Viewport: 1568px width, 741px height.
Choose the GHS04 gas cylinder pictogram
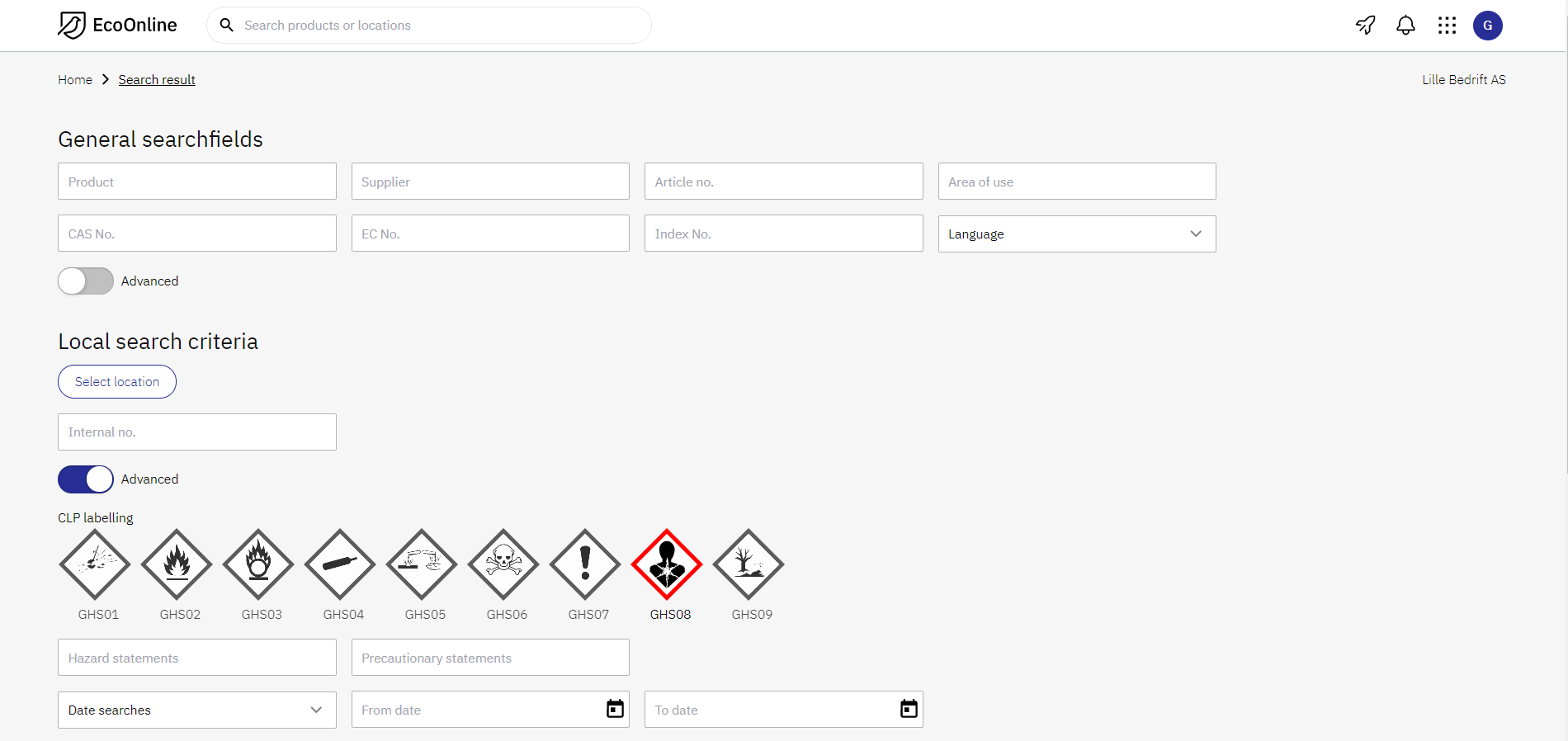[340, 564]
